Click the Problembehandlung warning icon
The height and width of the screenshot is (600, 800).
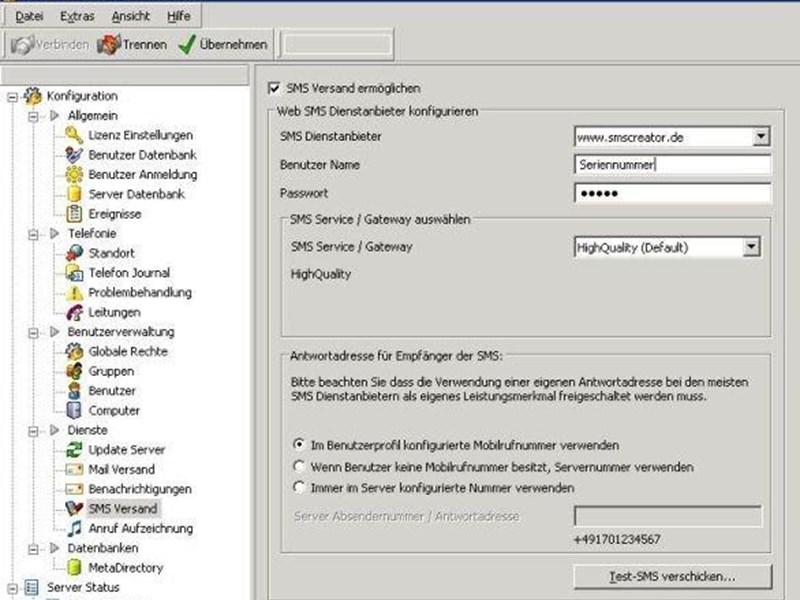click(x=74, y=293)
